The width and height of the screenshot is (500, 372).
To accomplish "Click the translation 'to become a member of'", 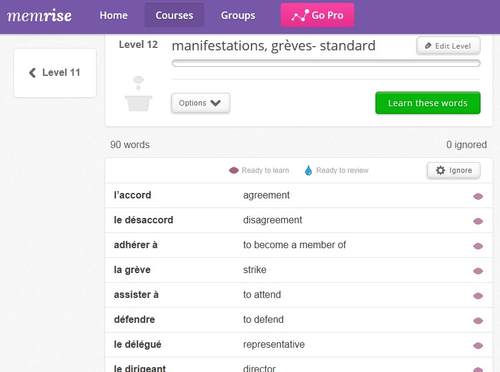I will [x=294, y=245].
